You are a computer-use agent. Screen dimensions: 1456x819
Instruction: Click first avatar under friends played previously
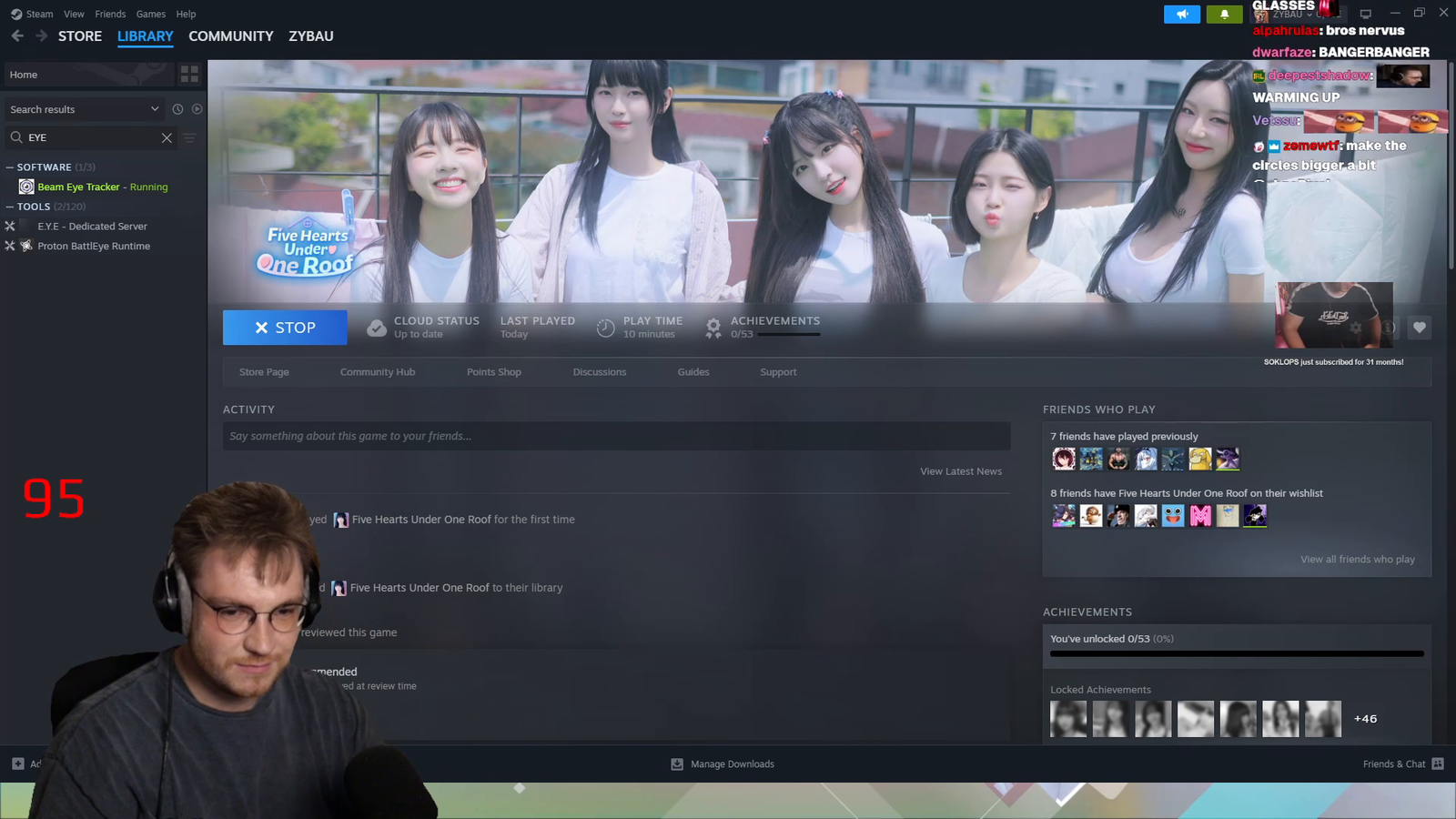[1064, 459]
